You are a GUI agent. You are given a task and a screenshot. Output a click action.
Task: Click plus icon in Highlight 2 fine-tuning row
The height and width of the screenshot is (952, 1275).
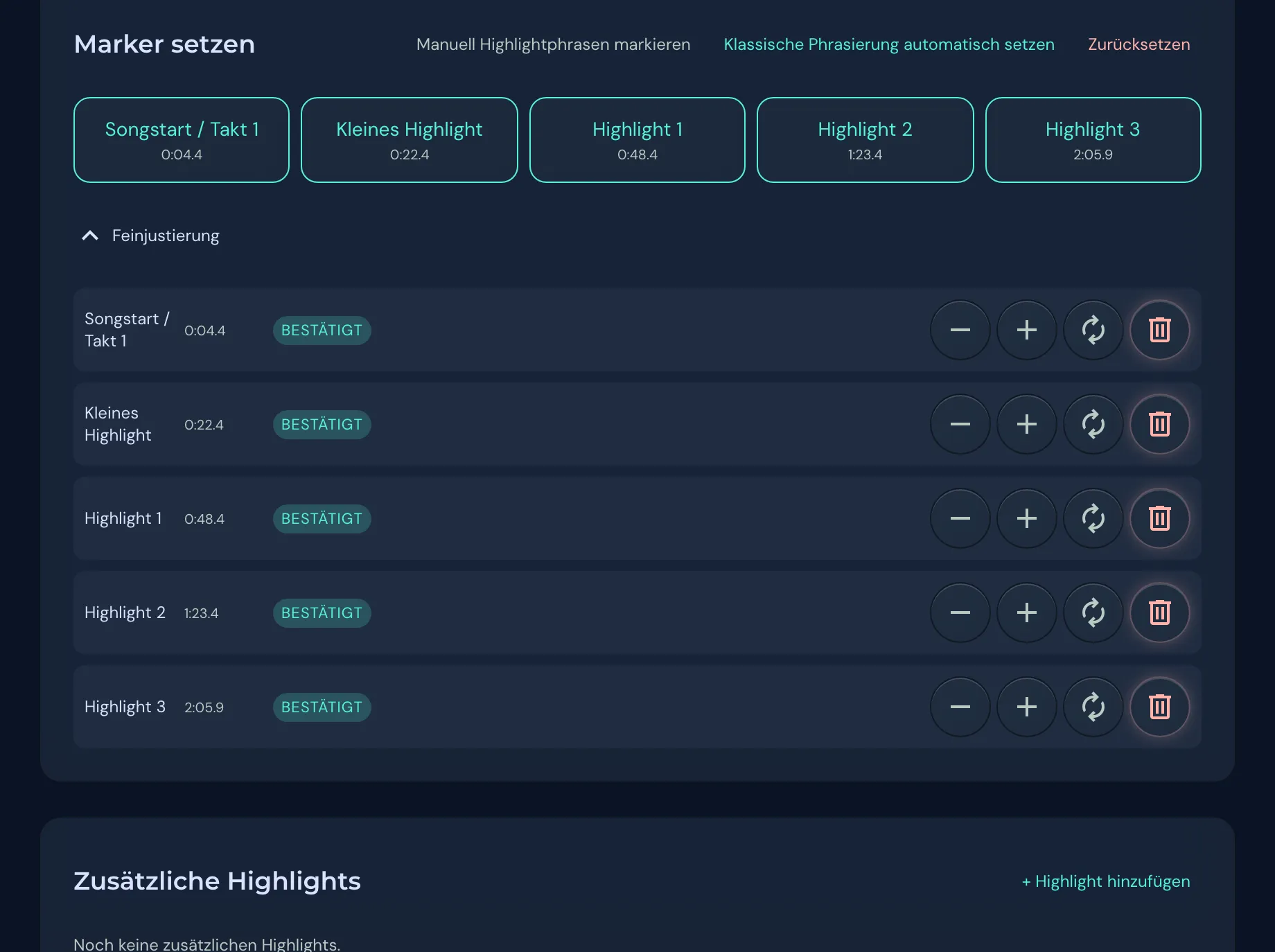tap(1026, 612)
